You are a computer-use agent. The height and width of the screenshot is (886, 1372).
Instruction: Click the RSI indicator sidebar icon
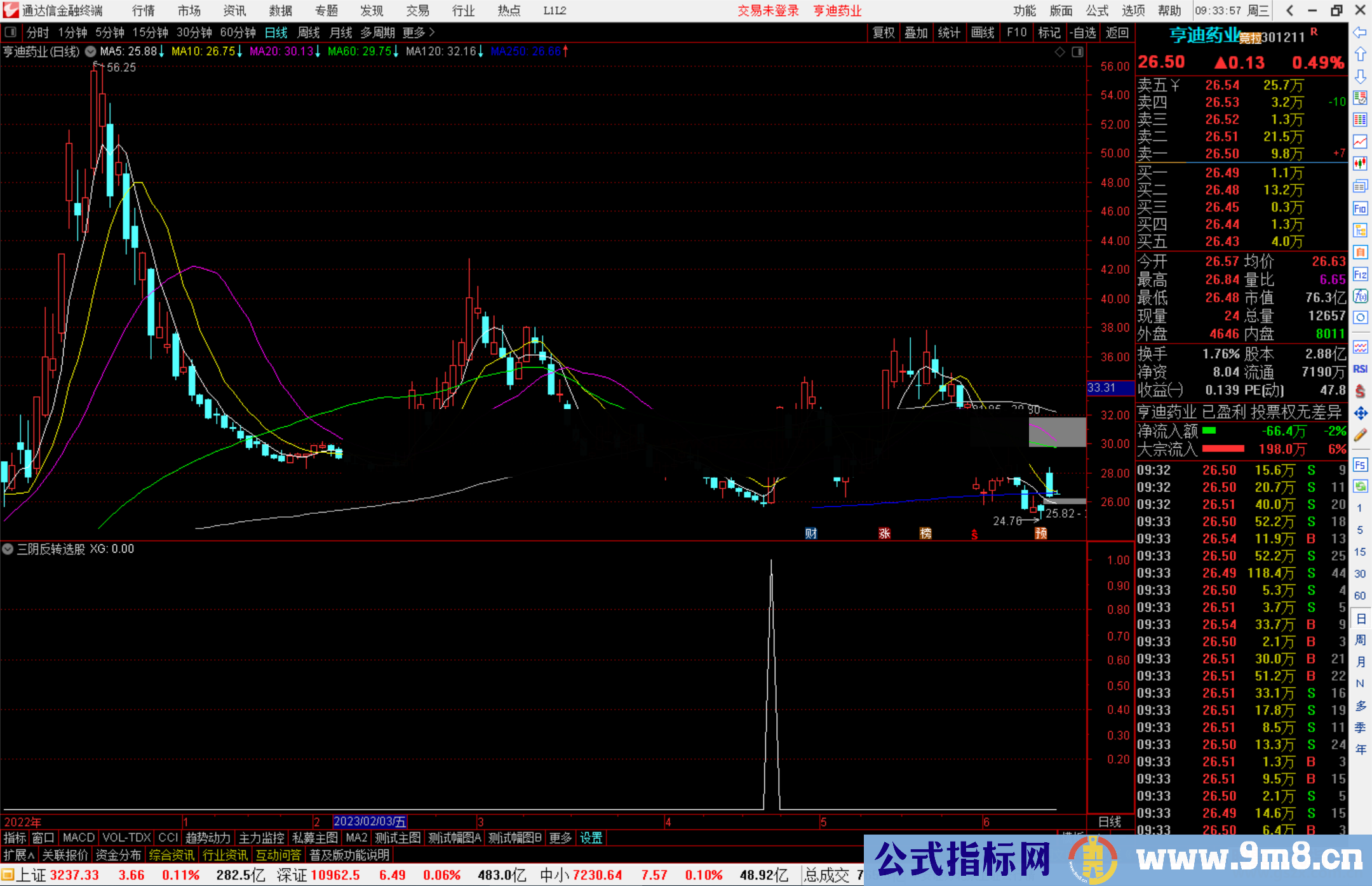coord(1360,369)
